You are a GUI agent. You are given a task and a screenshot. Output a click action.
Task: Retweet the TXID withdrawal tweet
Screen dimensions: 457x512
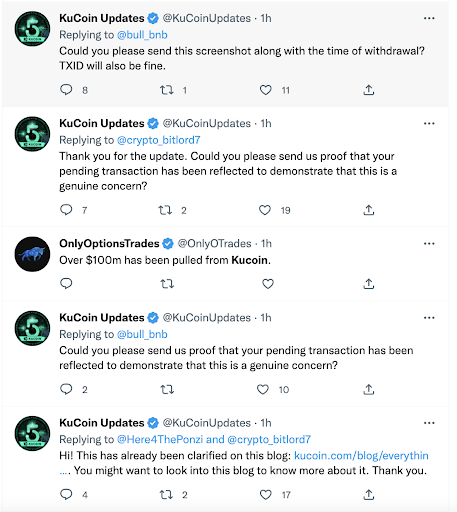click(167, 90)
